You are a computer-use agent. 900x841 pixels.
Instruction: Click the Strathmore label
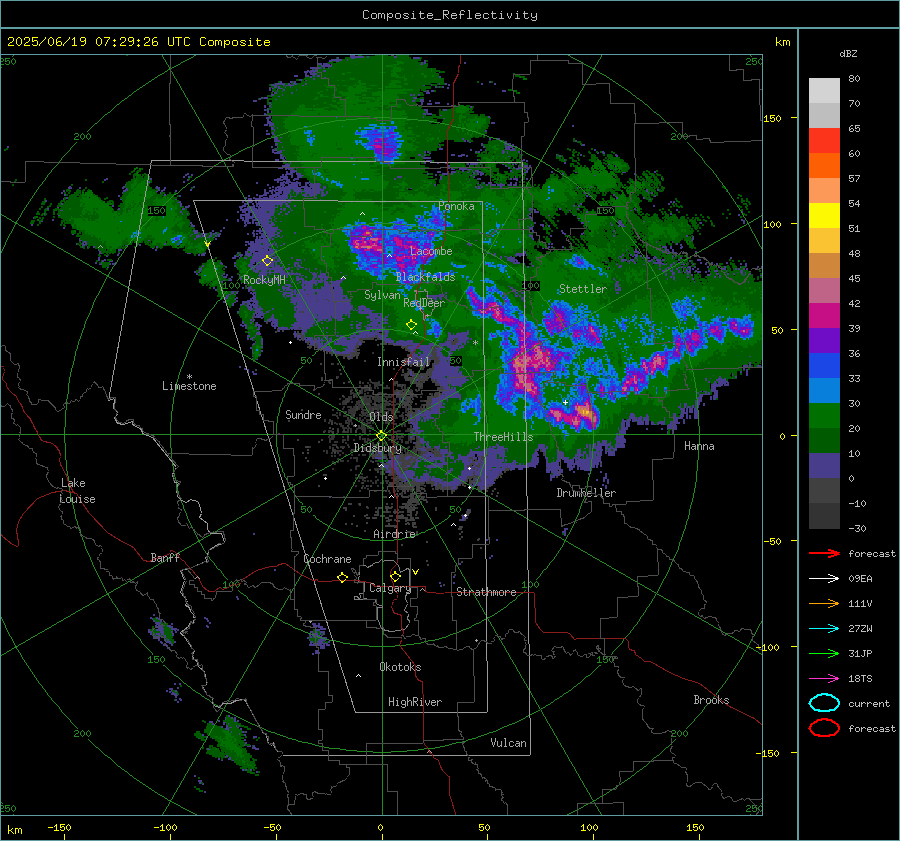(486, 592)
